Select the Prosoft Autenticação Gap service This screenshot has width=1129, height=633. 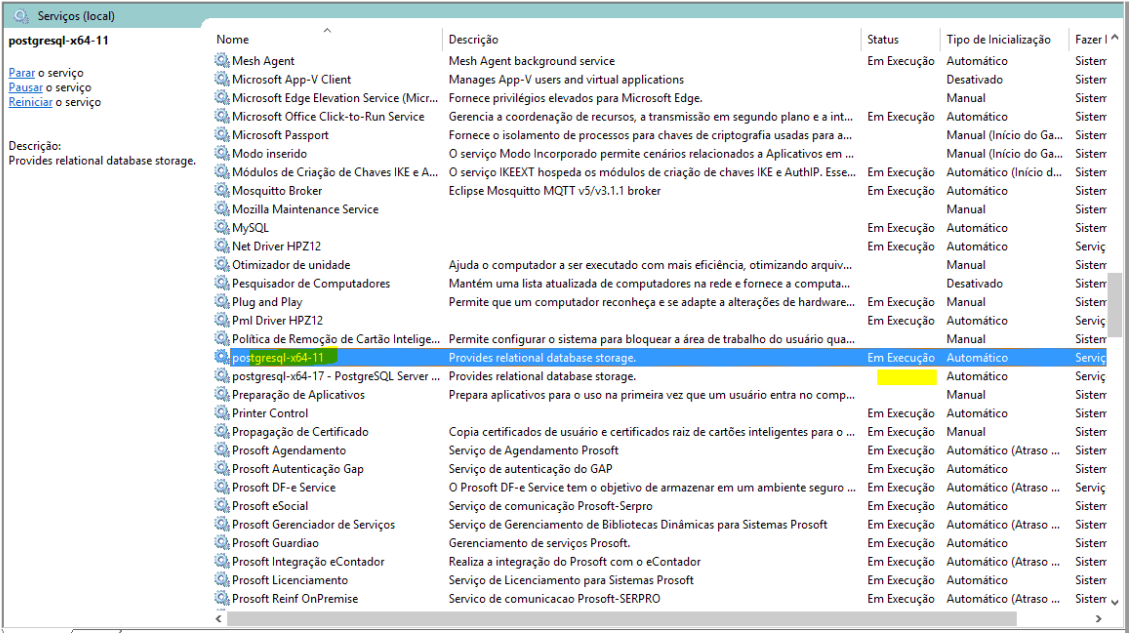[x=297, y=469]
